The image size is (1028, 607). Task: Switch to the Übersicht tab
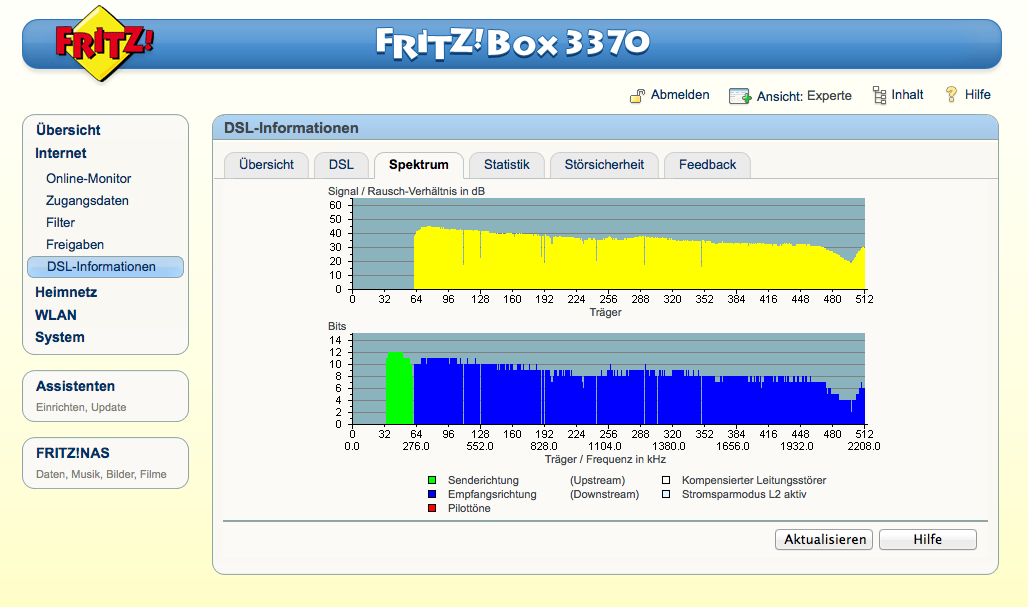pyautogui.click(x=266, y=165)
